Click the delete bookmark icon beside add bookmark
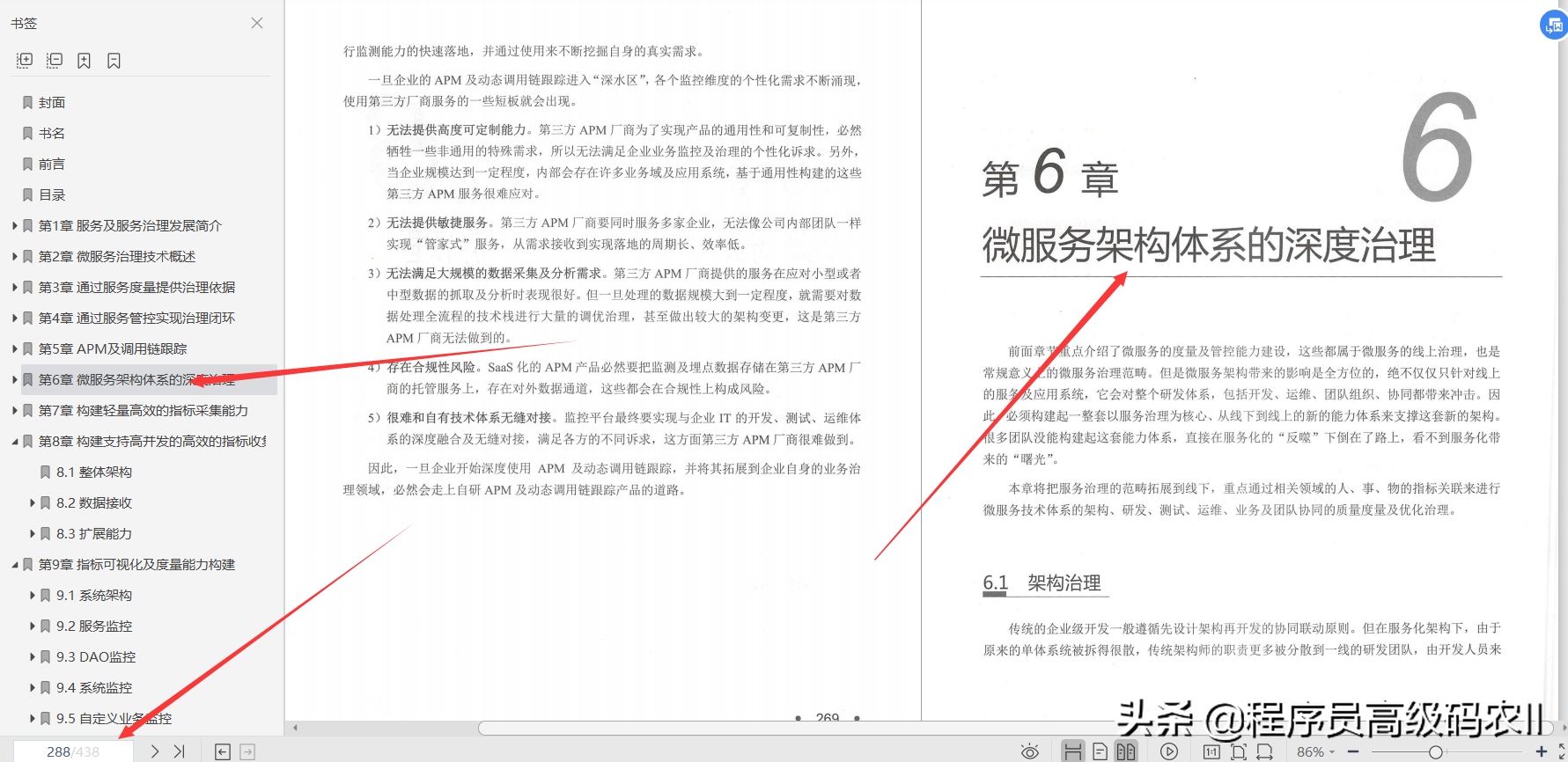Viewport: 1568px width, 762px height. 114,60
